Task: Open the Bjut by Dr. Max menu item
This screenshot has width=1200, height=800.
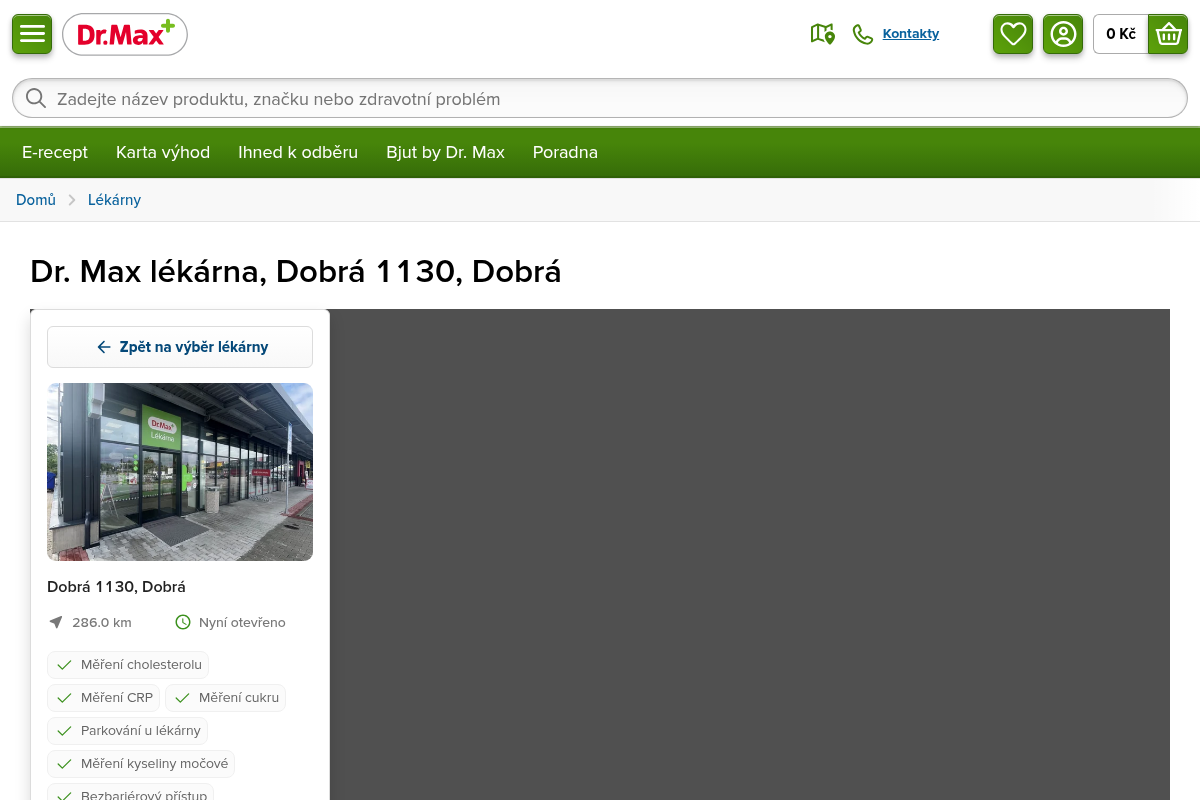Action: pyautogui.click(x=446, y=152)
